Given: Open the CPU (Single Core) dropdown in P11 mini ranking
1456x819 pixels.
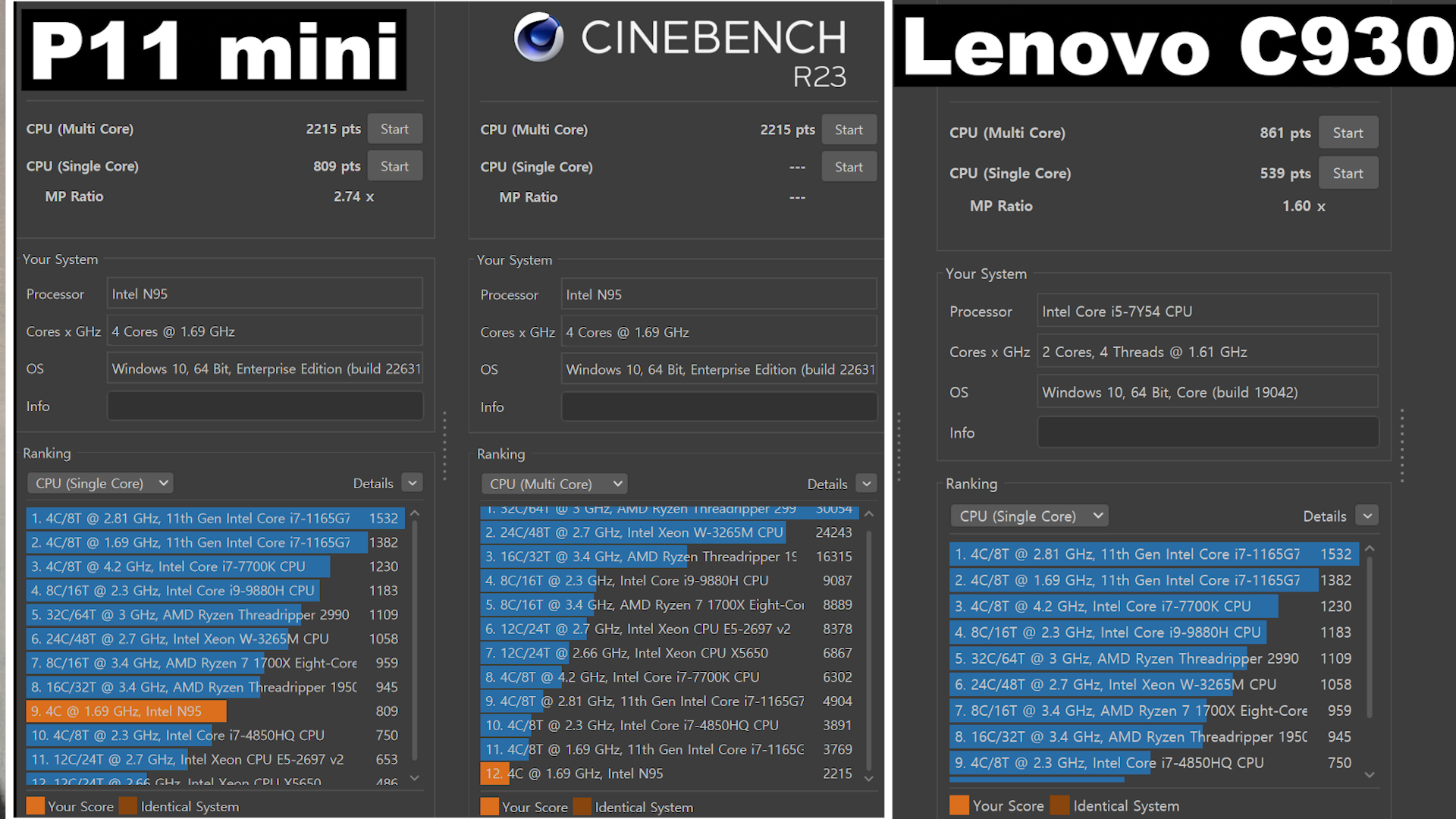Looking at the screenshot, I should click(100, 483).
